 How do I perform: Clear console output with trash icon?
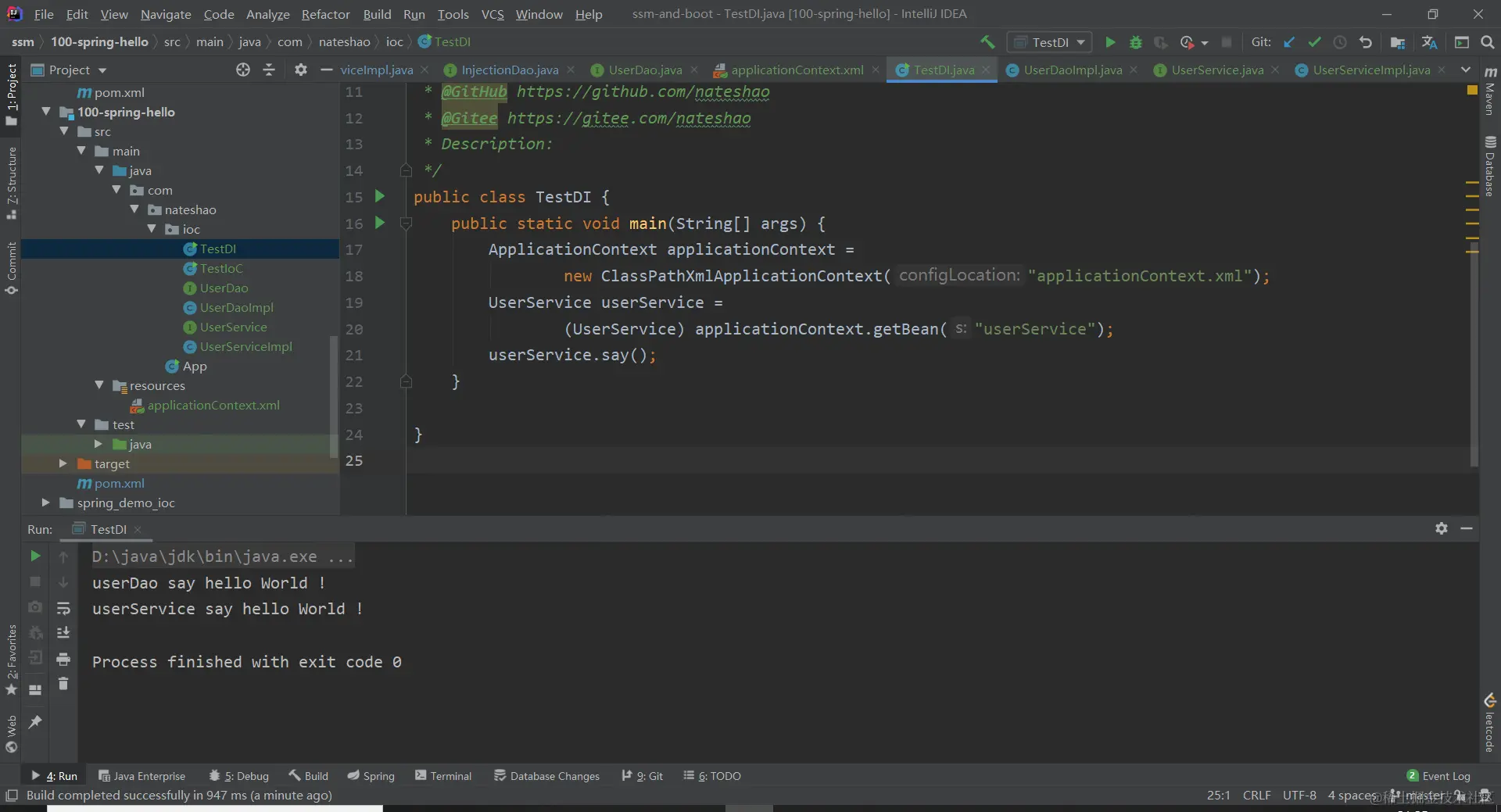pyautogui.click(x=63, y=684)
